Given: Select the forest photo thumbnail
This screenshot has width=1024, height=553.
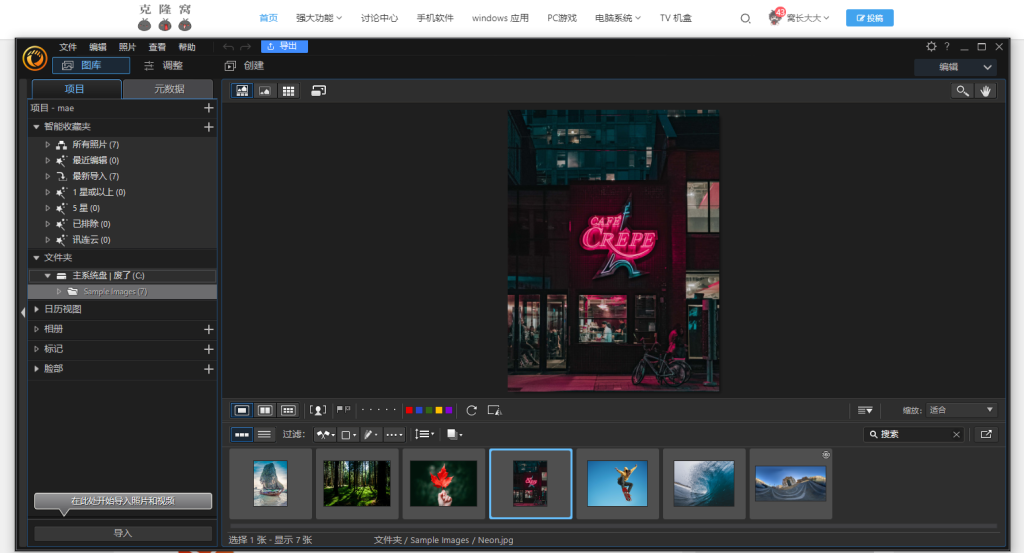Looking at the screenshot, I should 357,484.
